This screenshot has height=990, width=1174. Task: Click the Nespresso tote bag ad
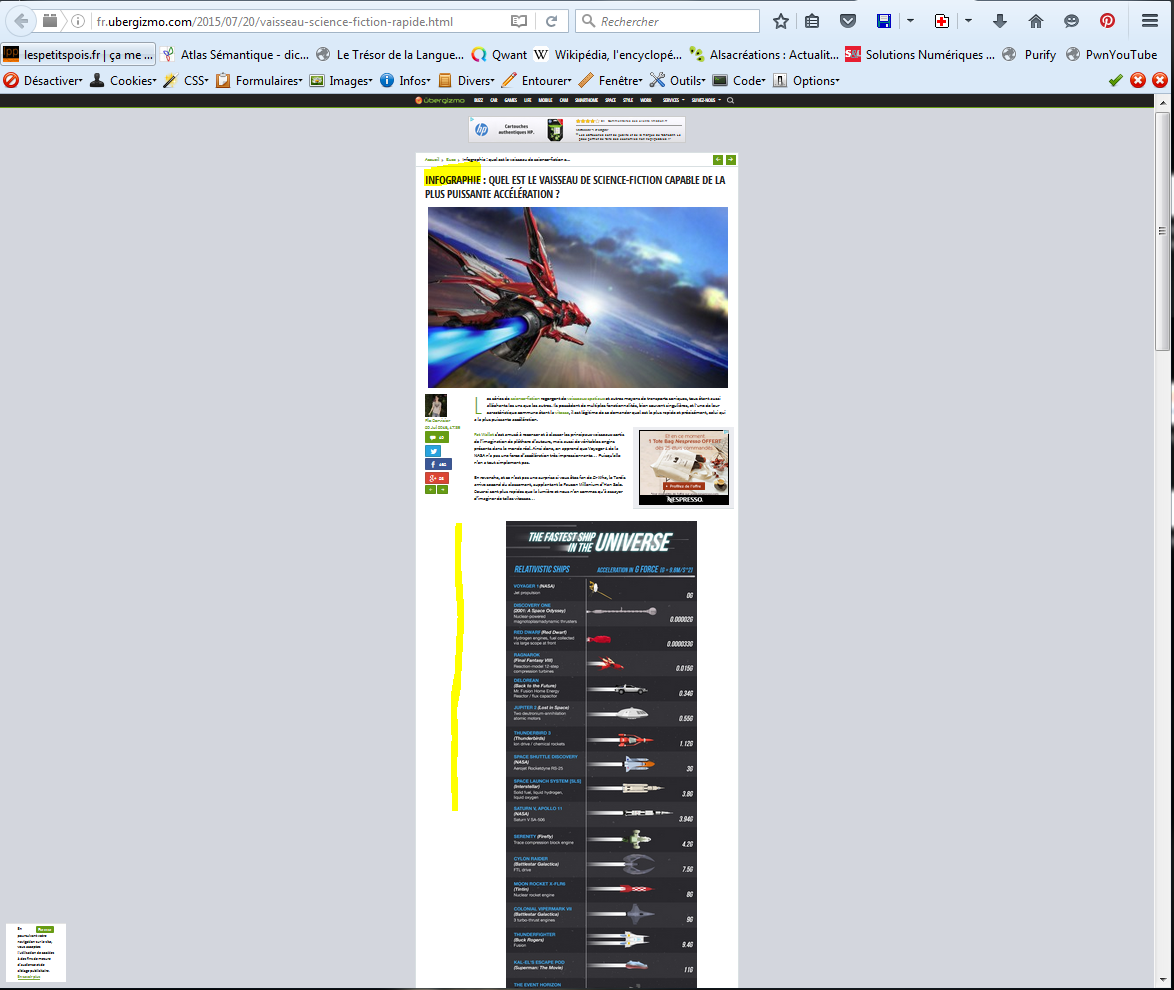coord(684,467)
